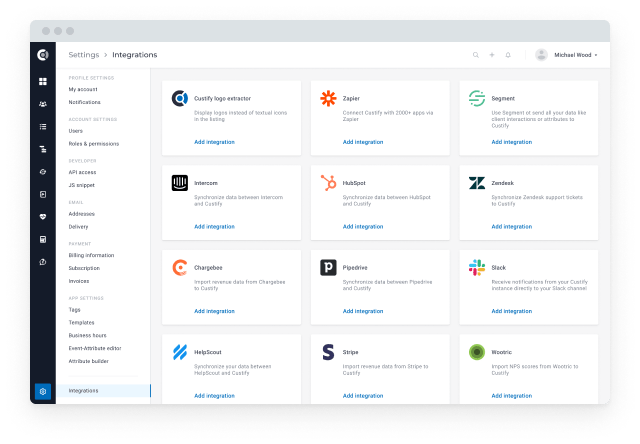This screenshot has height=444, width=640.
Task: Open Tags settings
Action: click(74, 310)
